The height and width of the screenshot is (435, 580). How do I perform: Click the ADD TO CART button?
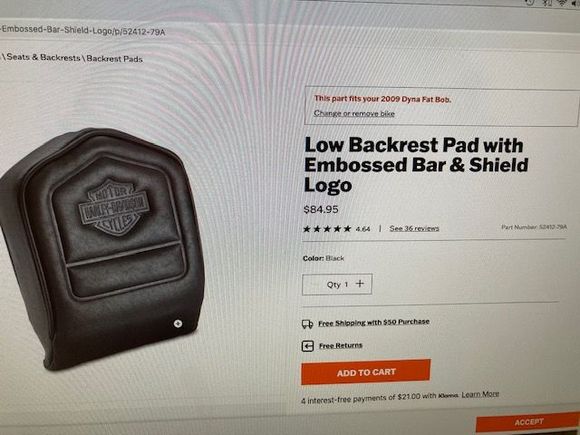tap(366, 372)
